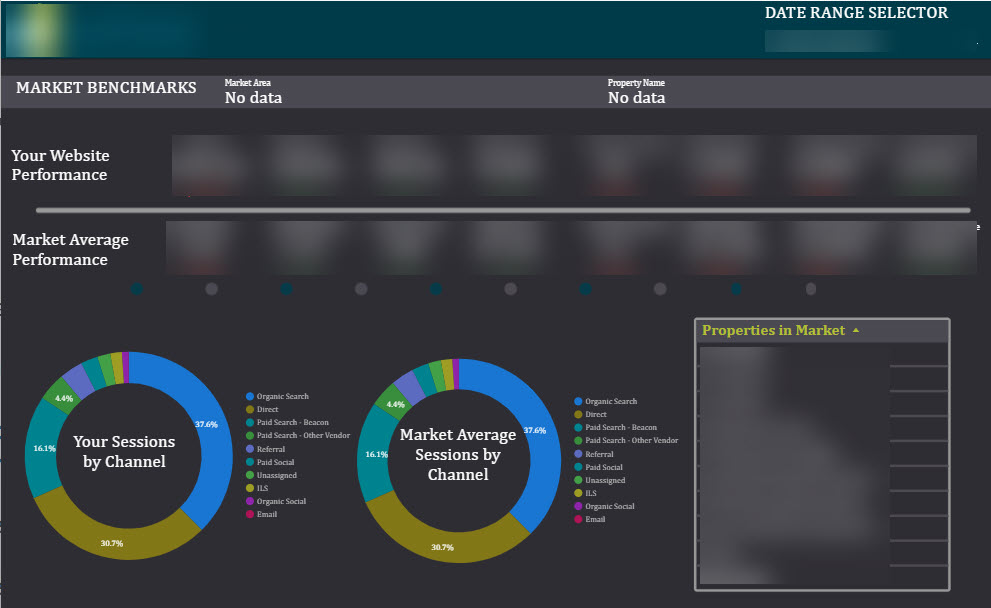Click Referral dot in Your Sessions legend
The image size is (991, 608).
[250, 449]
